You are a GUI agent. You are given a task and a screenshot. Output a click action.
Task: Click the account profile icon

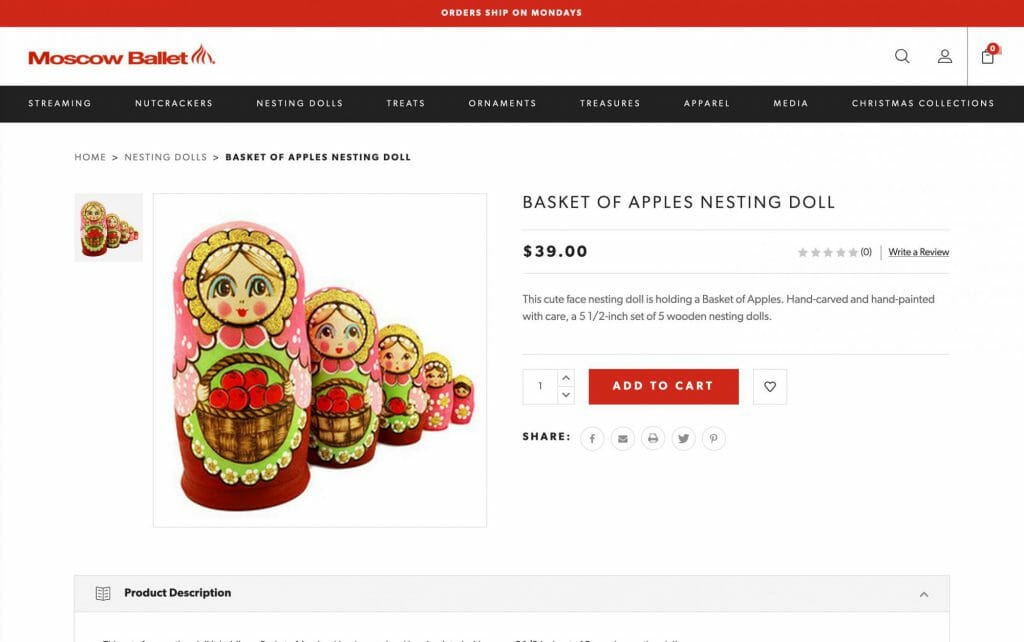tap(944, 56)
